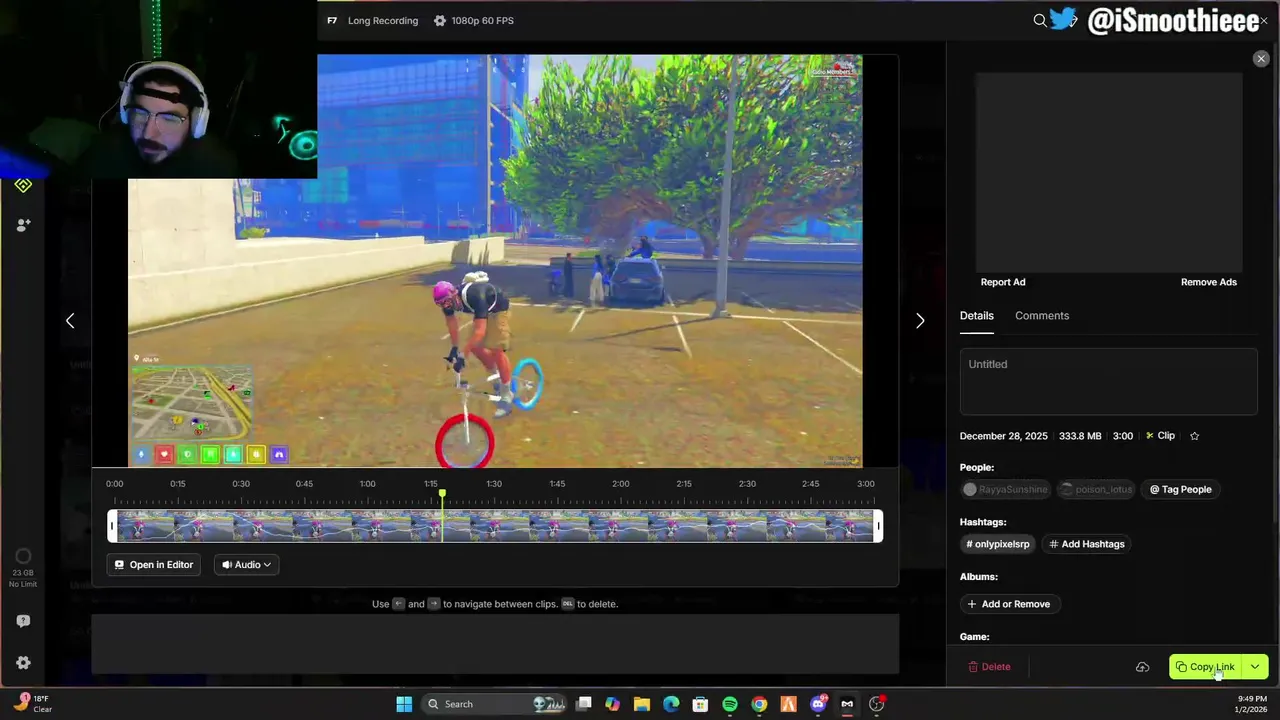Click the Tag People button
The image size is (1280, 720).
pos(1181,490)
